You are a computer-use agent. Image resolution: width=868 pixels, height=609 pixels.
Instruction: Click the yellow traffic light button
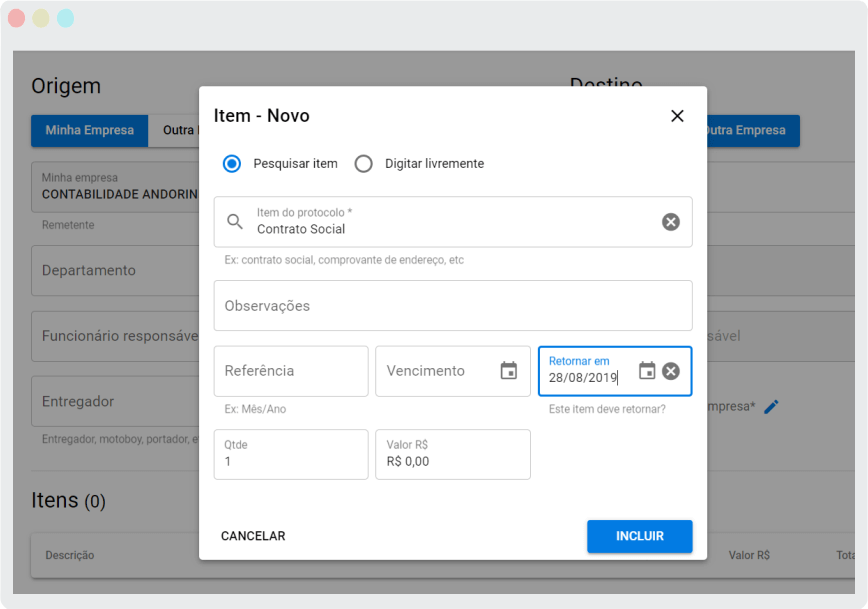[x=40, y=17]
